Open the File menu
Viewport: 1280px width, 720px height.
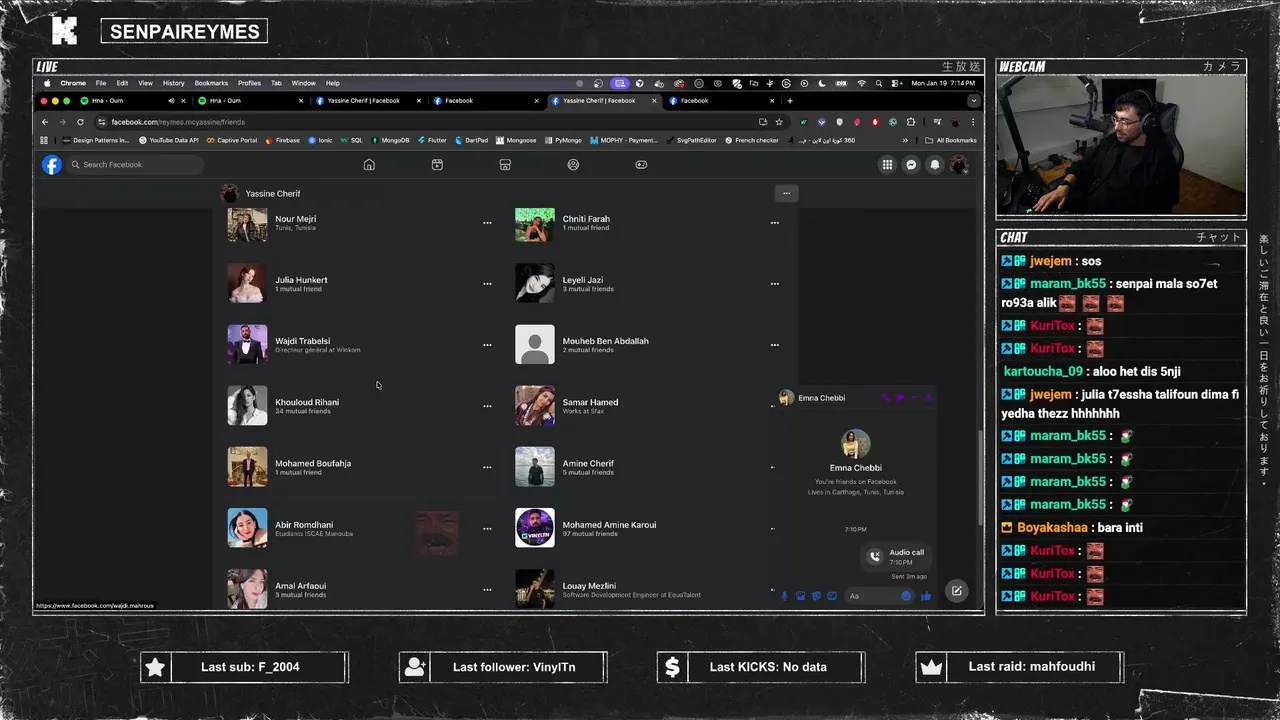coord(101,83)
